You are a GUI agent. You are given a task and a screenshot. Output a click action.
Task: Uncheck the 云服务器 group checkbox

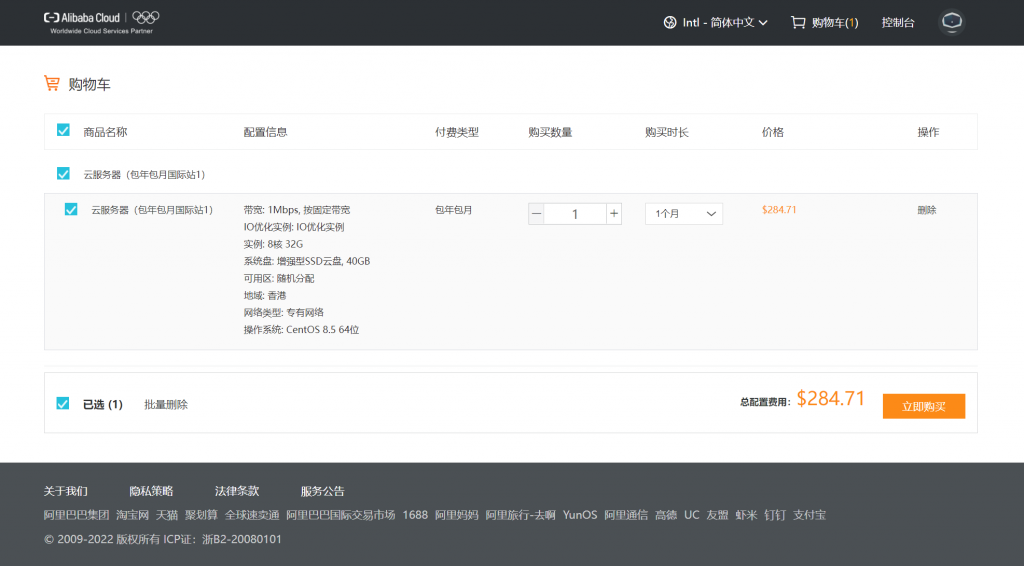click(64, 174)
